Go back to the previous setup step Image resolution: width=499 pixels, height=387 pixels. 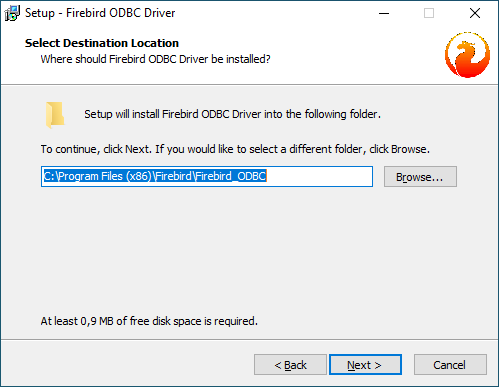tap(290, 365)
